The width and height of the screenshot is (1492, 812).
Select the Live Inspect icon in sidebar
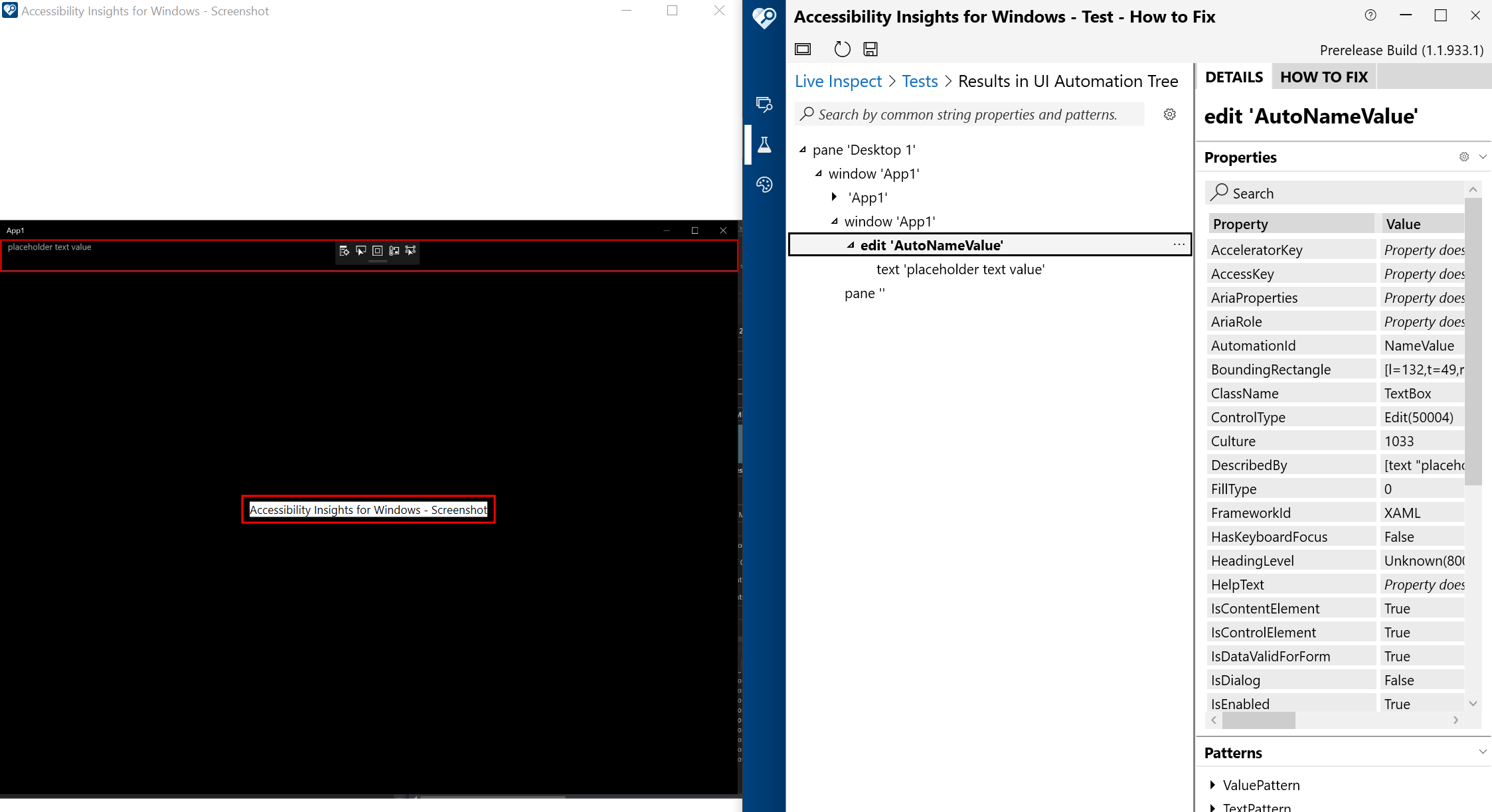[x=764, y=104]
